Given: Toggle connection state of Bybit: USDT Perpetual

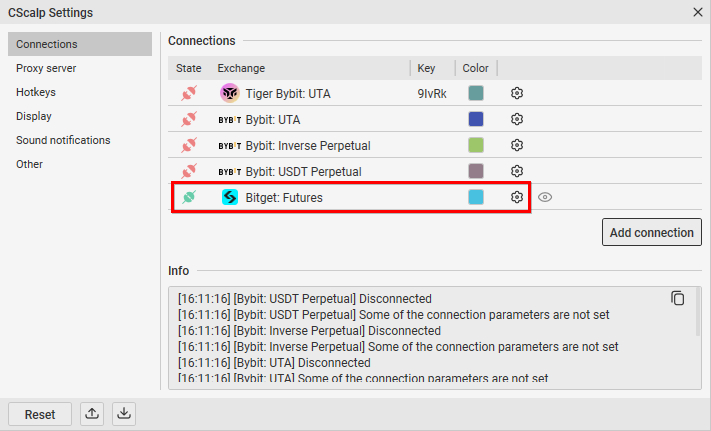Looking at the screenshot, I should [188, 171].
